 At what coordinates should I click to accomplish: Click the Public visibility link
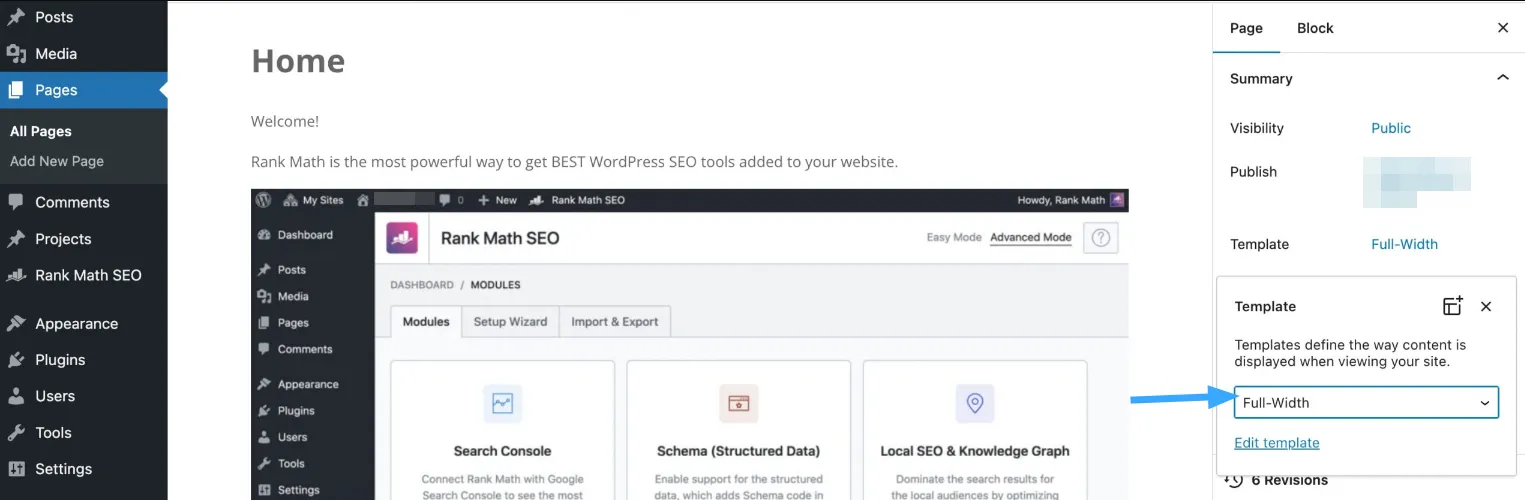click(x=1391, y=128)
